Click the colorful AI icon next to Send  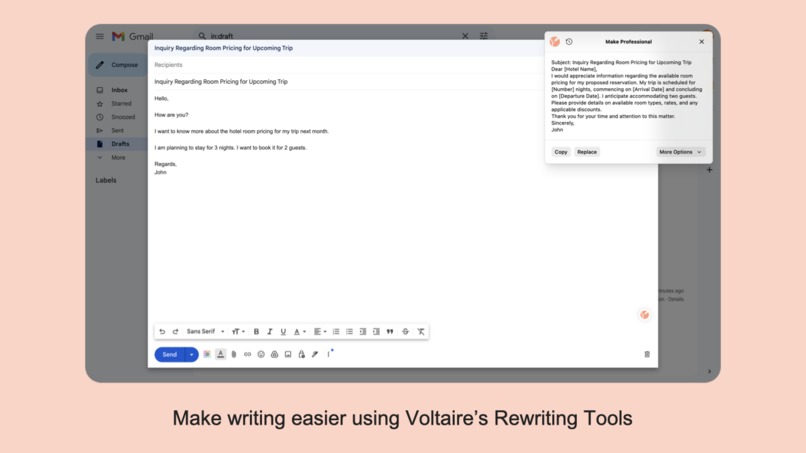coord(207,354)
